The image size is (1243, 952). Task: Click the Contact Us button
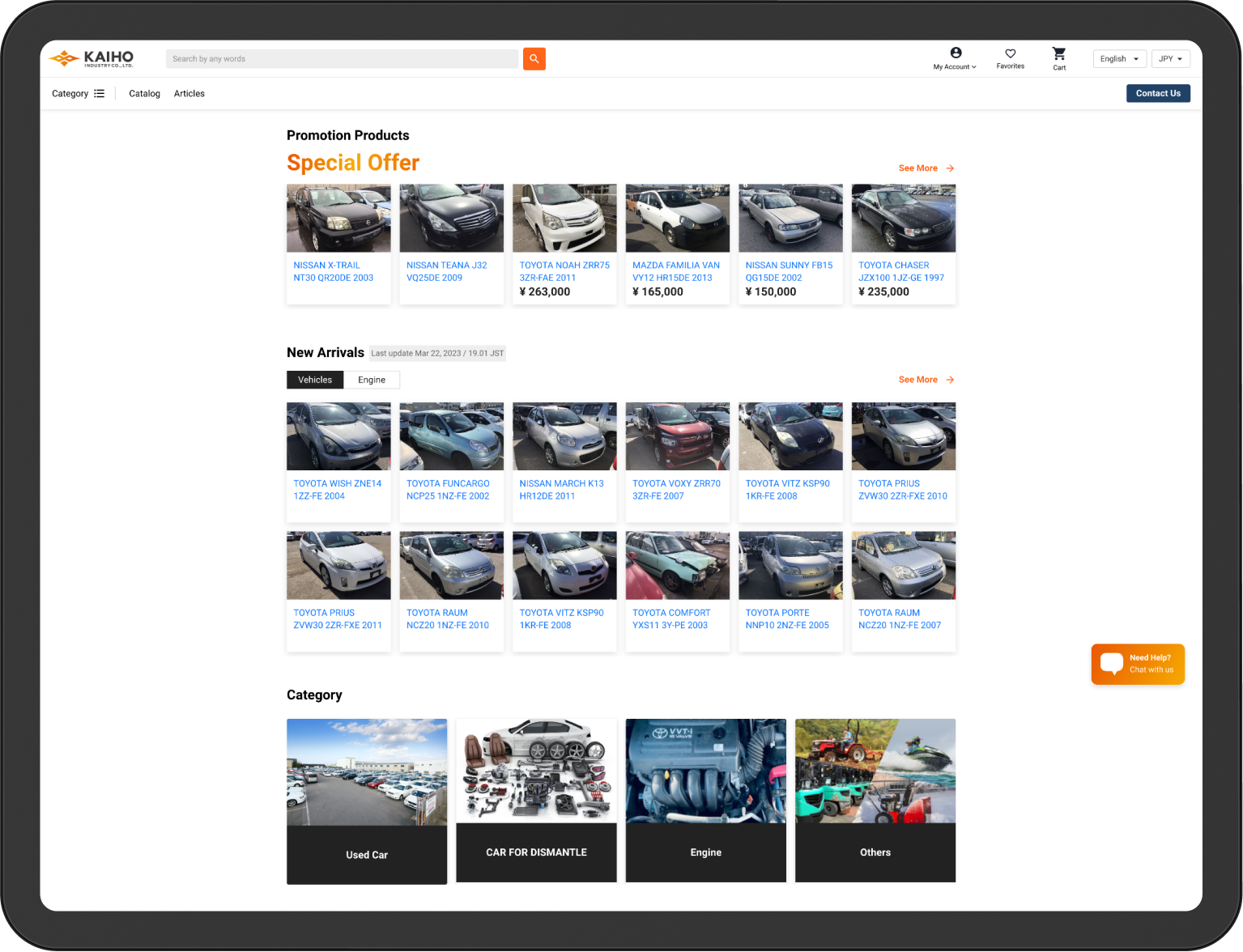coord(1158,93)
